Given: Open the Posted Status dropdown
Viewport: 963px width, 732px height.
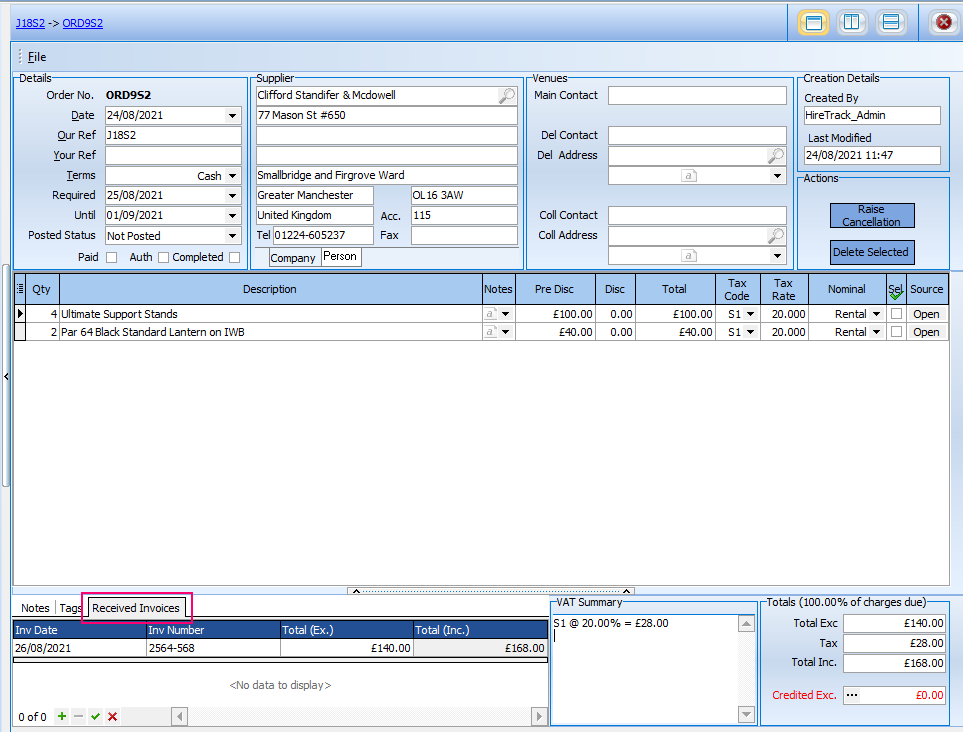Looking at the screenshot, I should [233, 236].
